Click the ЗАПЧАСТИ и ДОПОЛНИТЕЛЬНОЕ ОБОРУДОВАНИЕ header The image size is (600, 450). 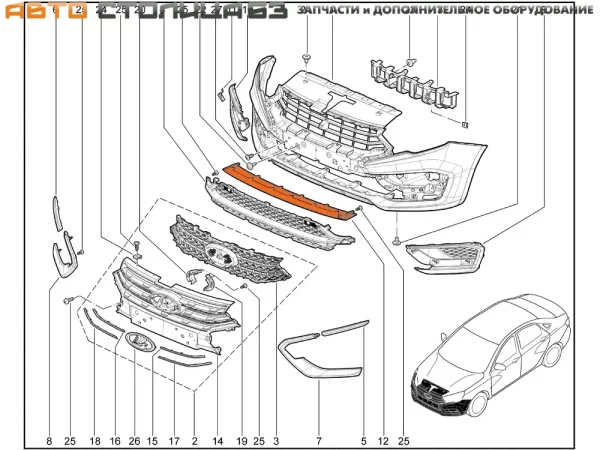445,11
